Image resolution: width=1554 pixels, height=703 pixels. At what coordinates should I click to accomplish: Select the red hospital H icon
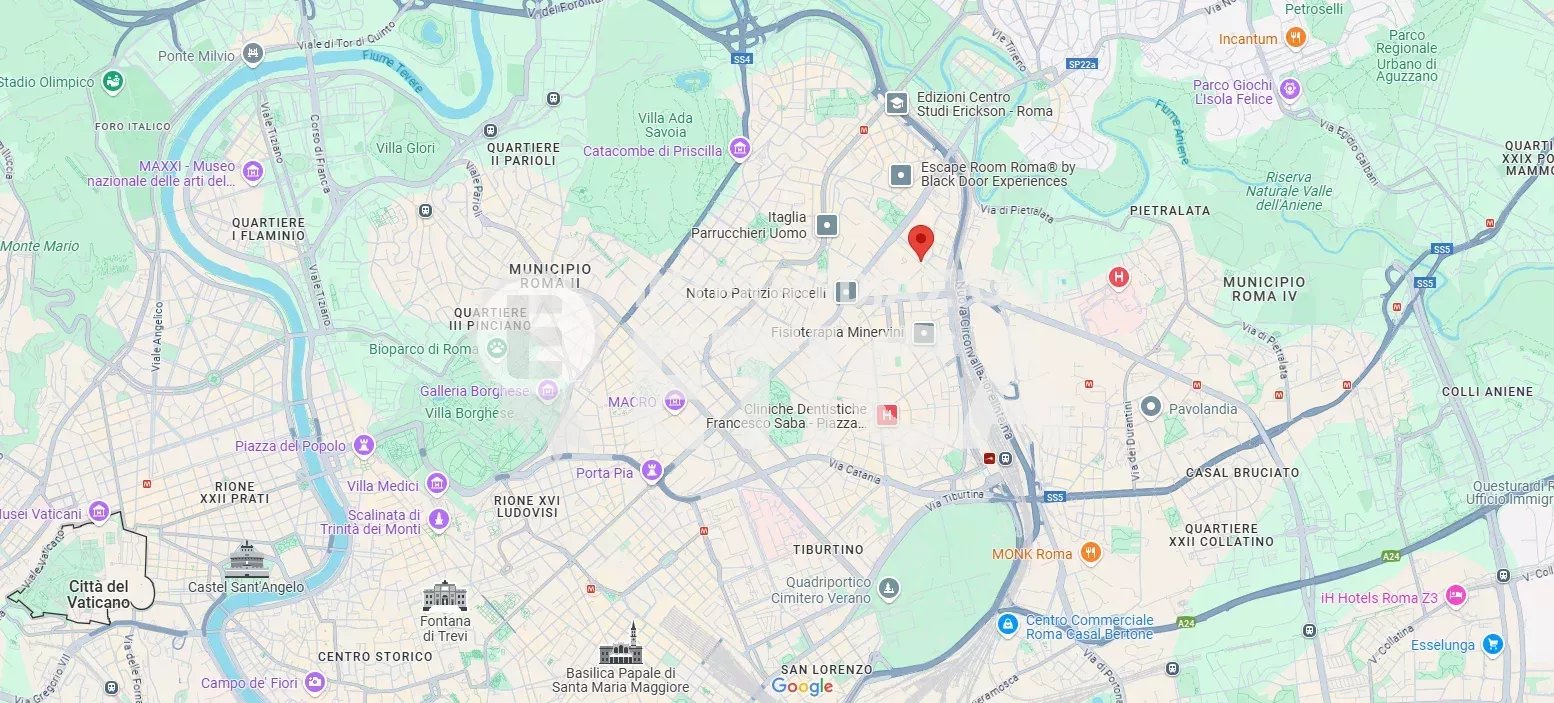tap(1118, 277)
